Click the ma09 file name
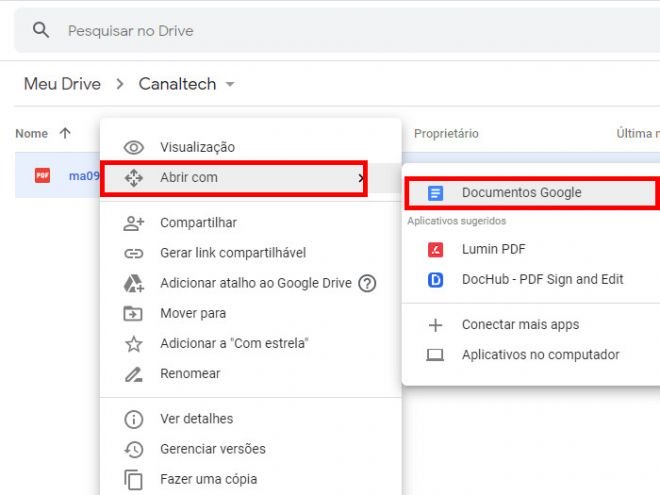 pyautogui.click(x=84, y=176)
